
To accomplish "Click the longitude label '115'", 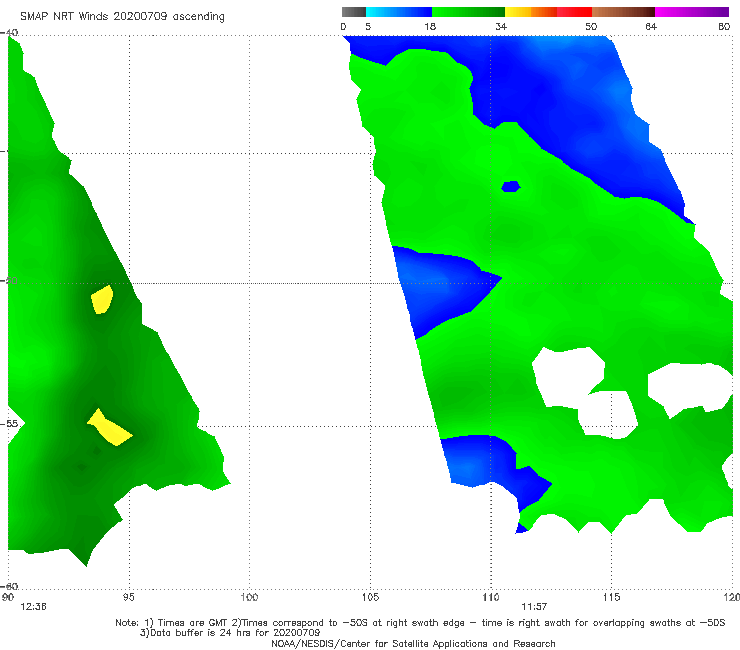I will 612,597.
